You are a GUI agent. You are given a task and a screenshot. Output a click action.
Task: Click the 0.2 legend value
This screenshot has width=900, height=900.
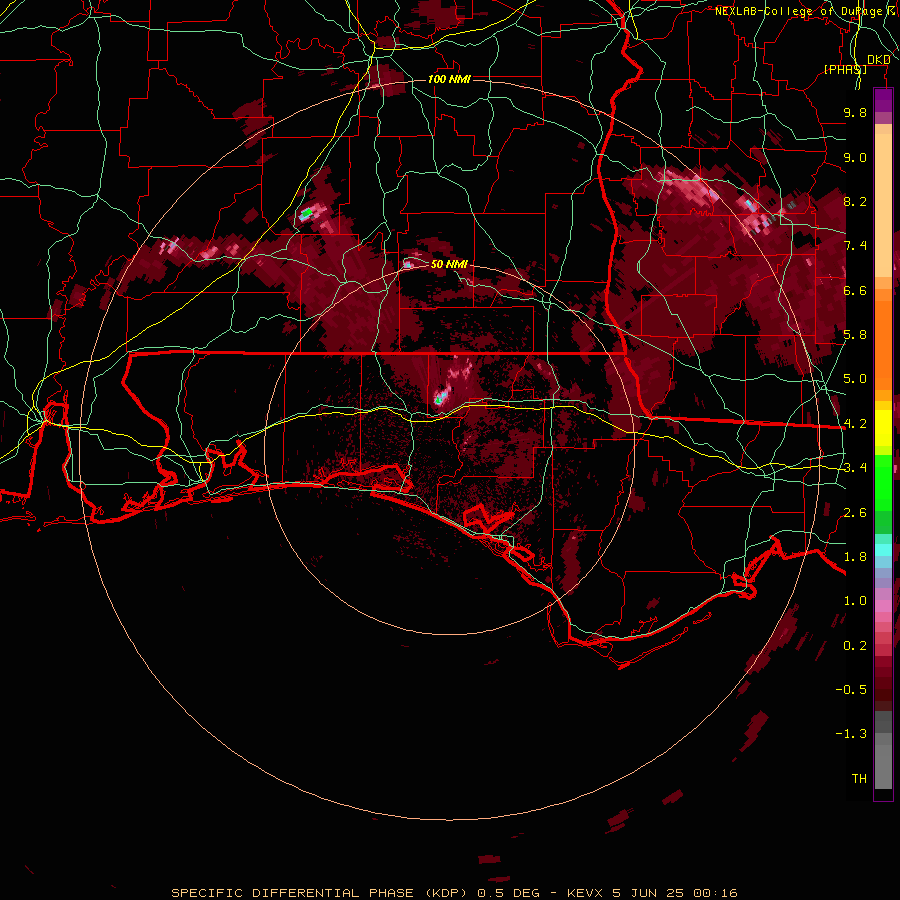point(855,646)
